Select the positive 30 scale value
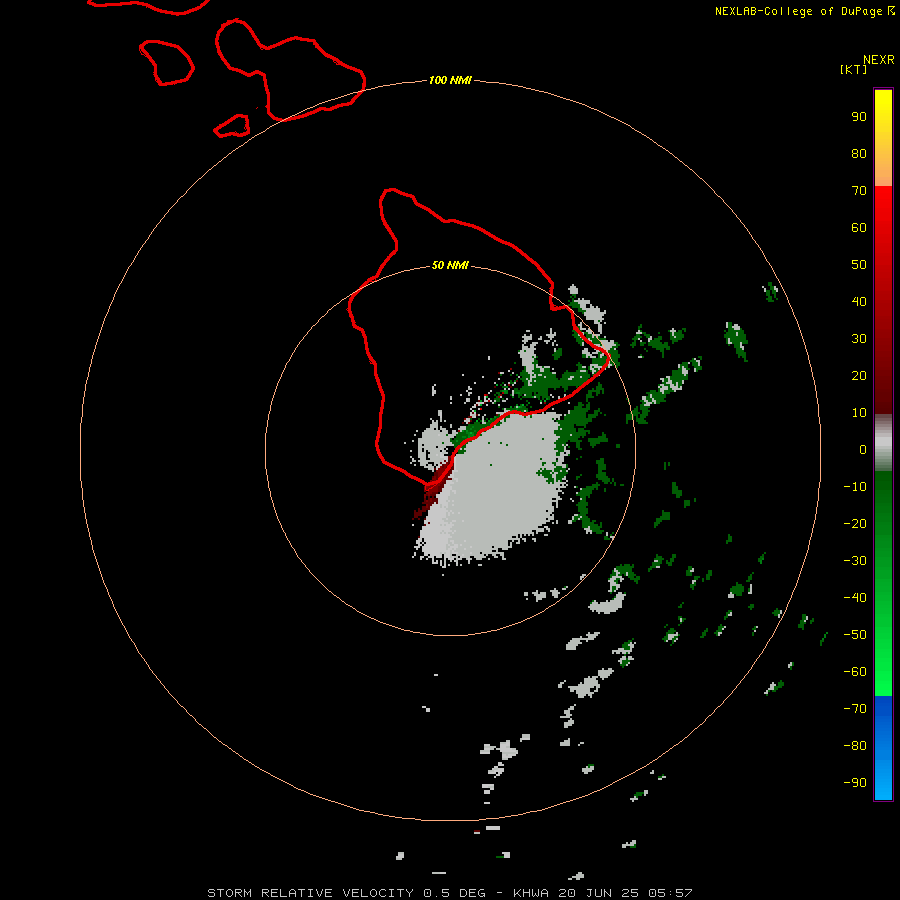This screenshot has height=900, width=900. coord(859,339)
